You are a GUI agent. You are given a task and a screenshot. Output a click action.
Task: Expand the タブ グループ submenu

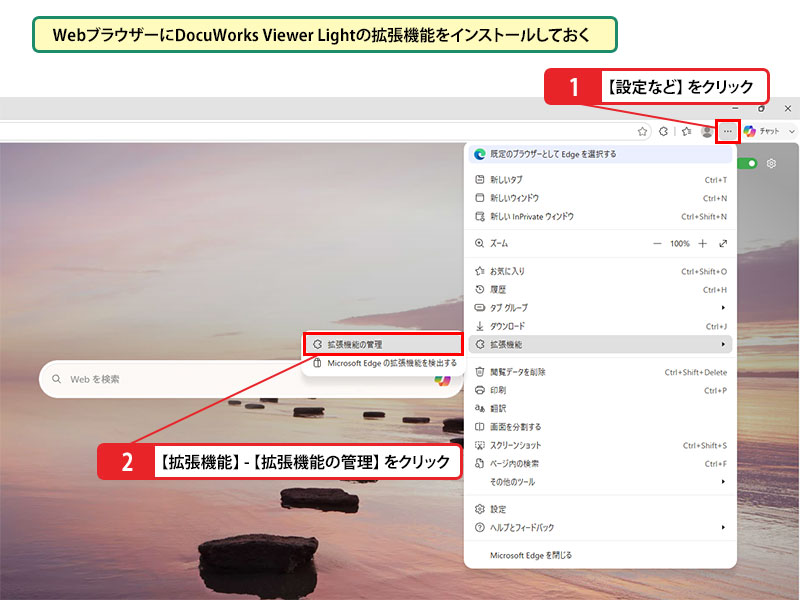click(600, 308)
